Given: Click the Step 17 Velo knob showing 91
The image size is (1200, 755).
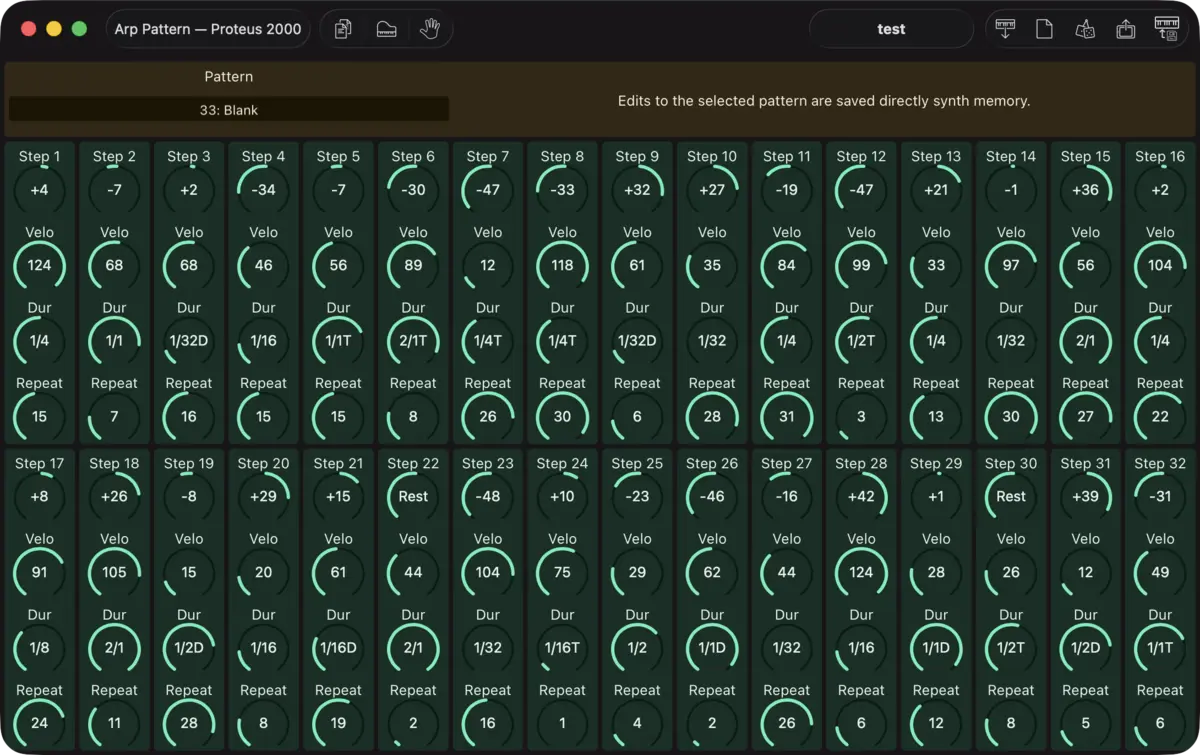Looking at the screenshot, I should point(39,573).
